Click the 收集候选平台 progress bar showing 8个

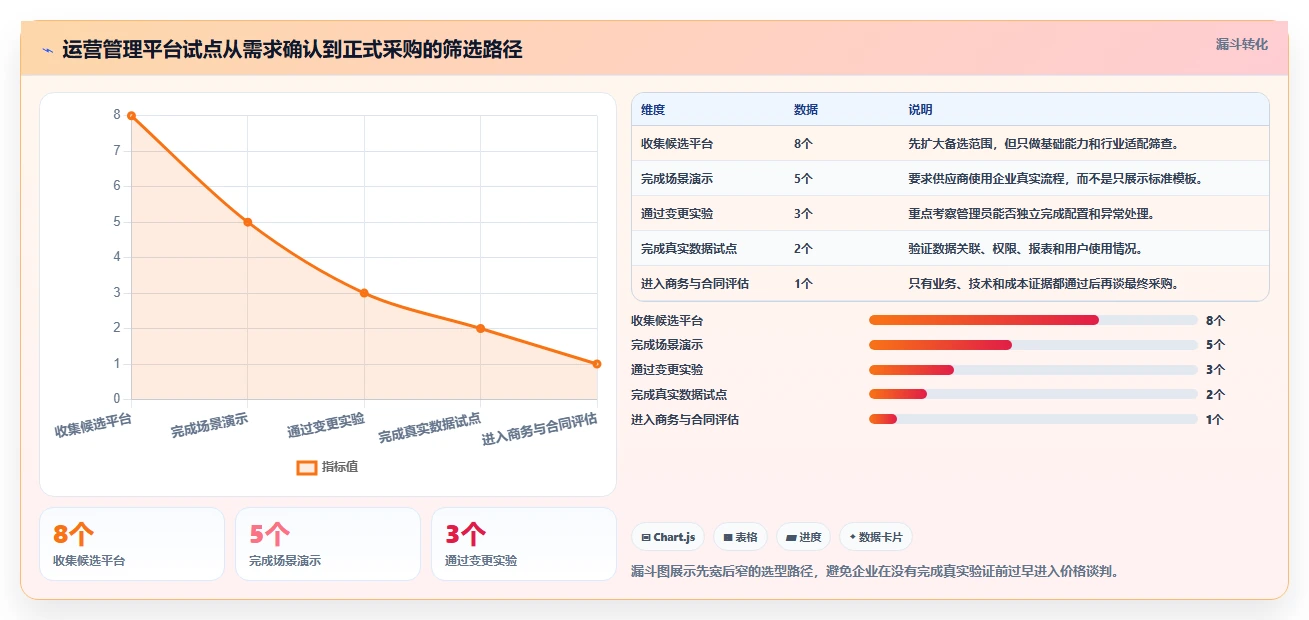tap(1033, 320)
